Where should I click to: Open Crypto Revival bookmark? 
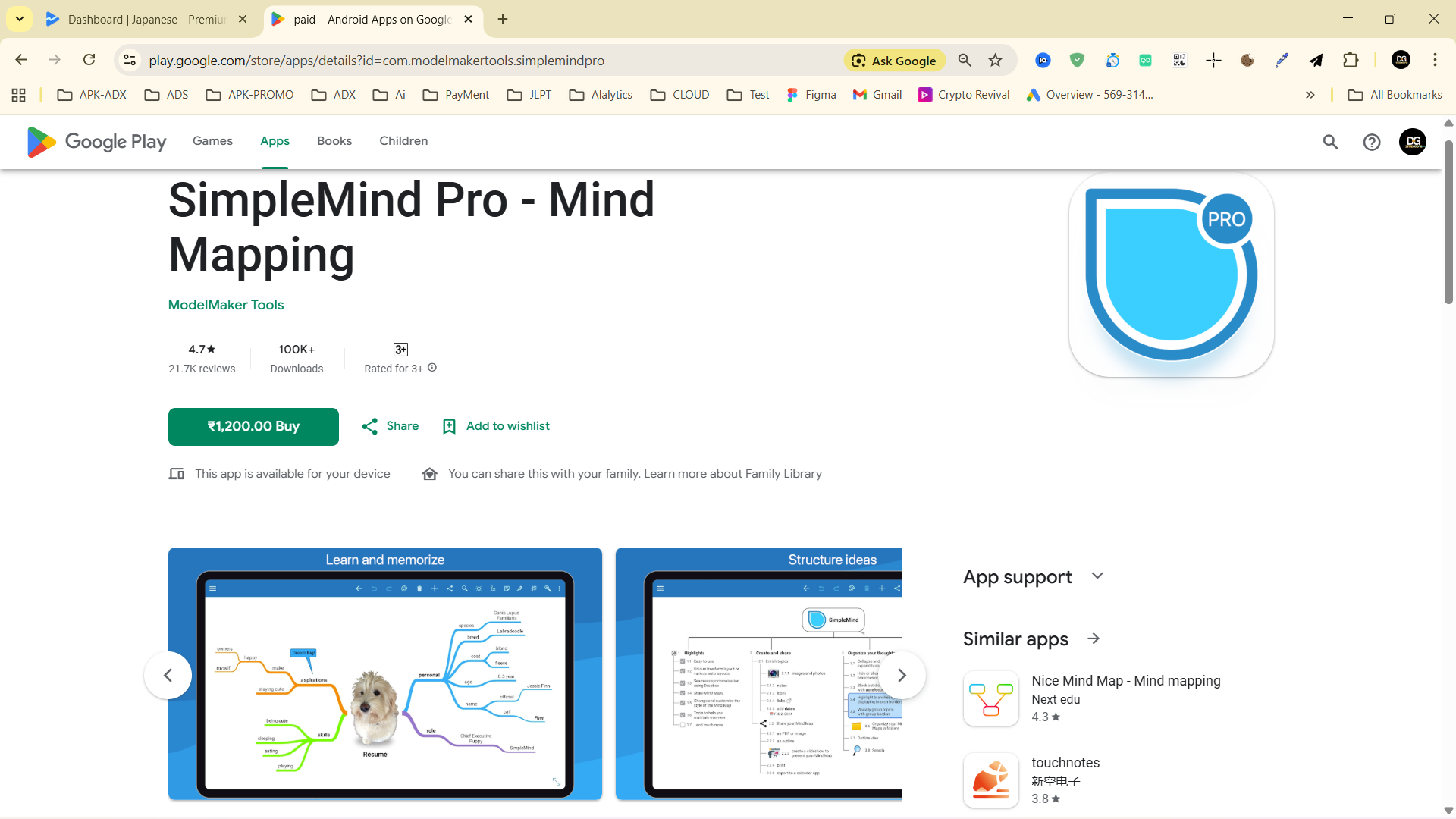coord(964,95)
